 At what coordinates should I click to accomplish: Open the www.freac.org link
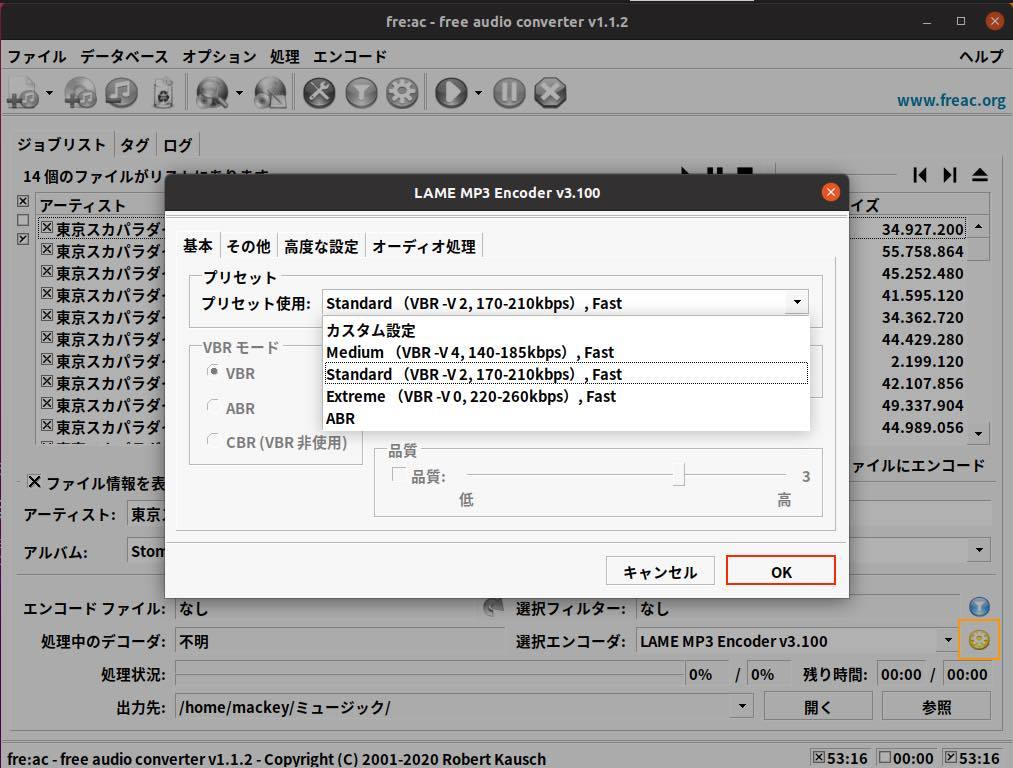click(x=951, y=100)
